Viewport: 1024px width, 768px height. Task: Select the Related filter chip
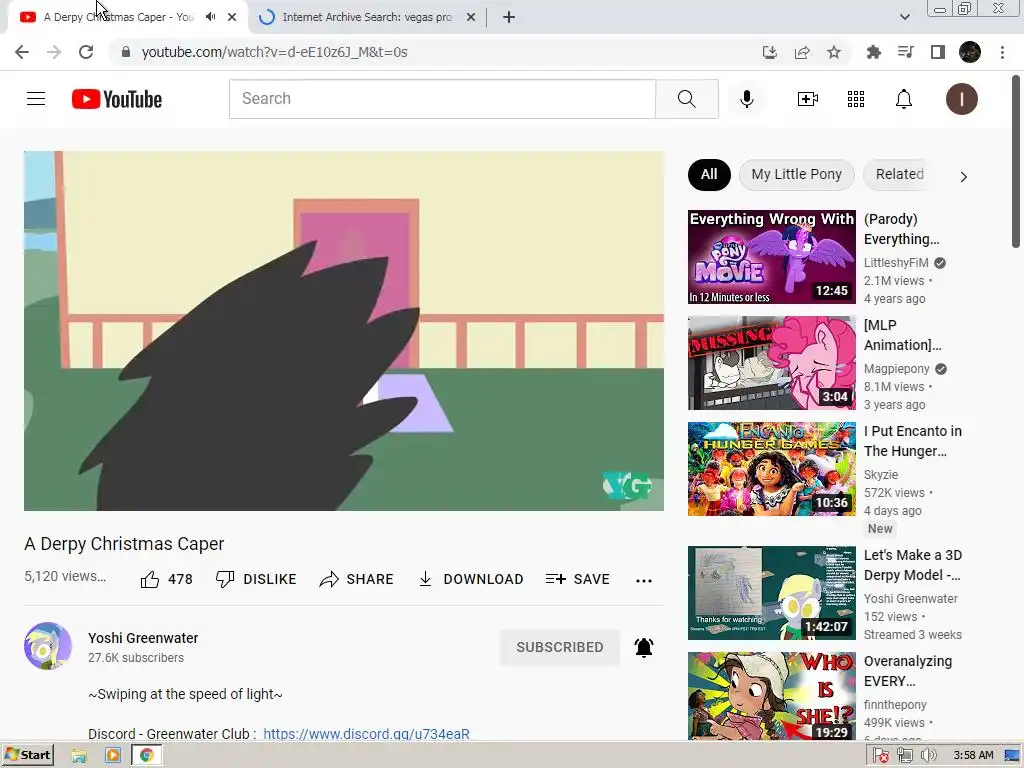(899, 174)
